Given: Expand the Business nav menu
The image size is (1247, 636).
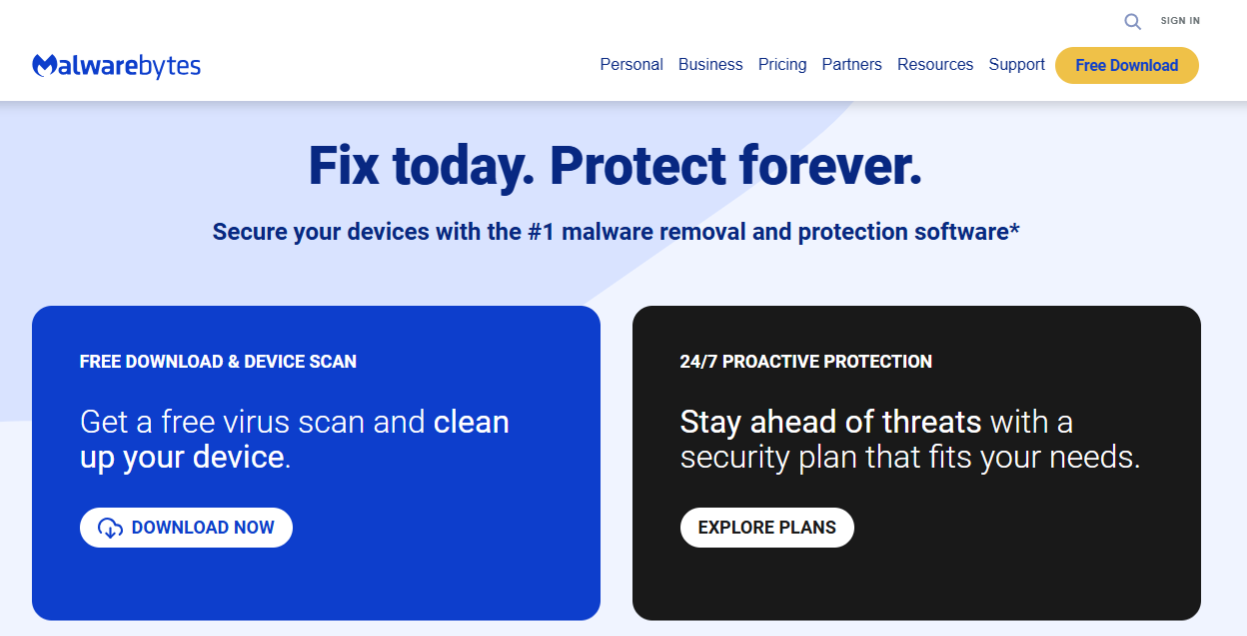Looking at the screenshot, I should [710, 65].
